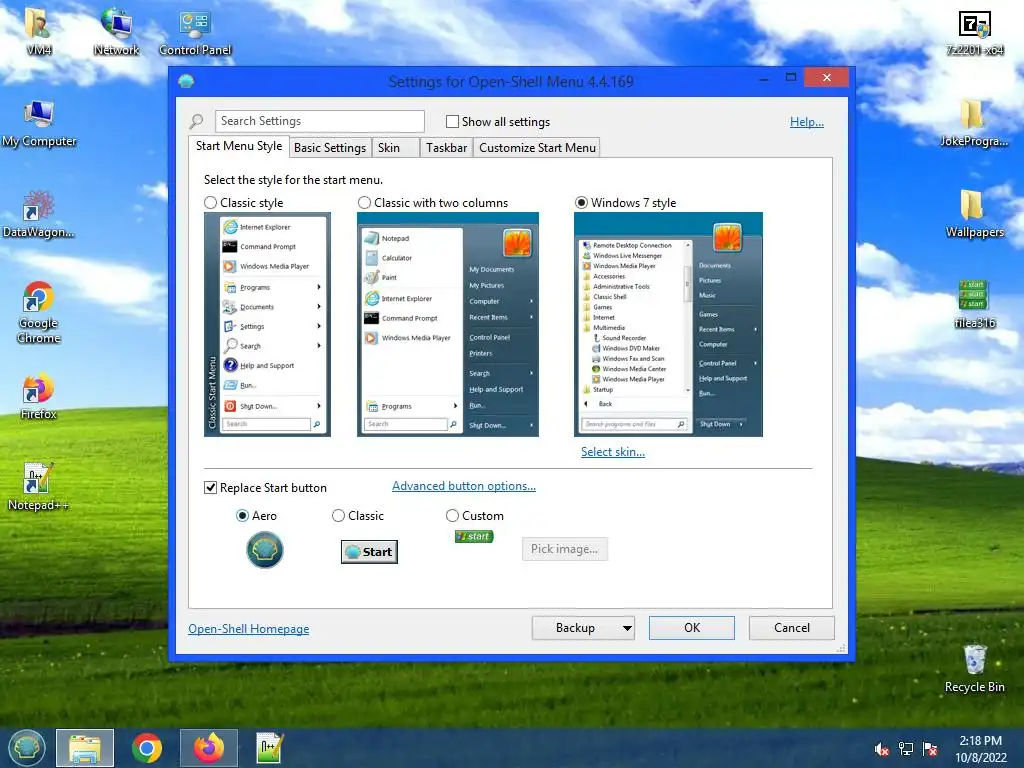Select the My Computer desktop icon
The width and height of the screenshot is (1024, 768).
click(x=39, y=123)
